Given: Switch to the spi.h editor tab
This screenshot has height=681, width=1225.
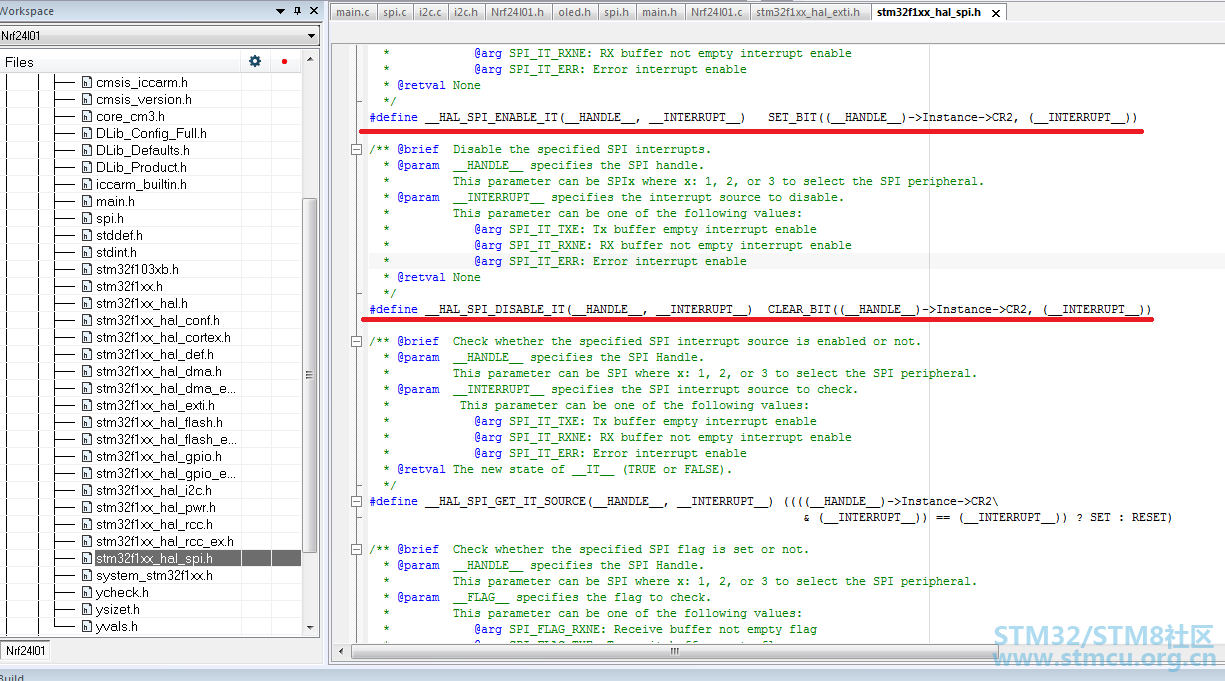Looking at the screenshot, I should click(x=617, y=12).
